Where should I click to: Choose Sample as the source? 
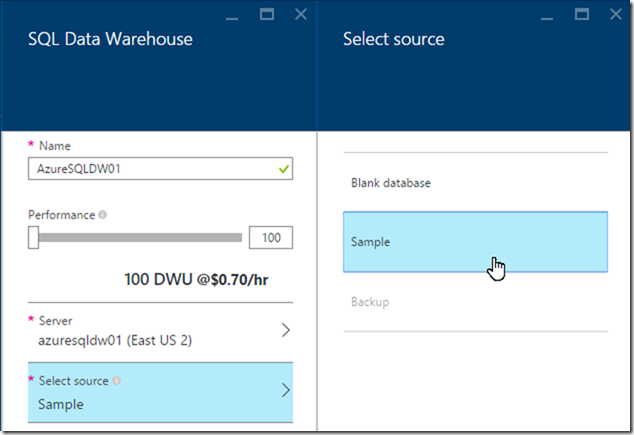tap(476, 242)
